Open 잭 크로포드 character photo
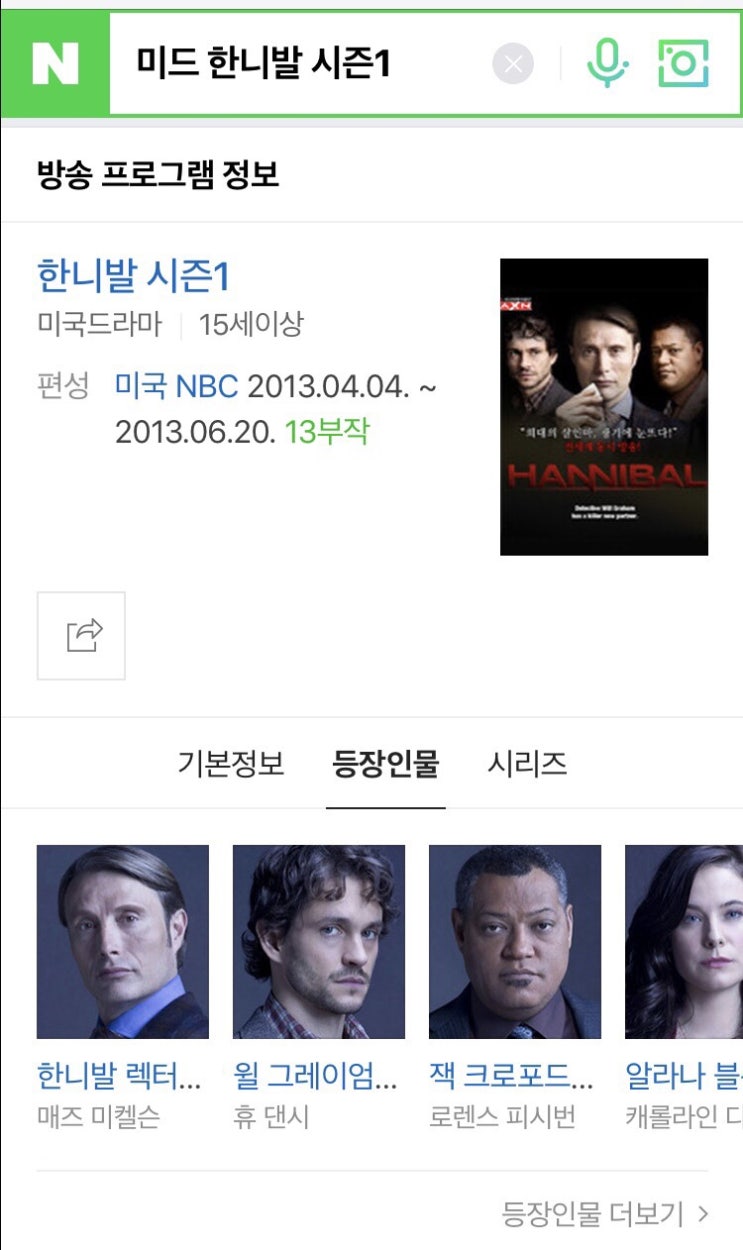The image size is (743, 1250). (x=515, y=942)
